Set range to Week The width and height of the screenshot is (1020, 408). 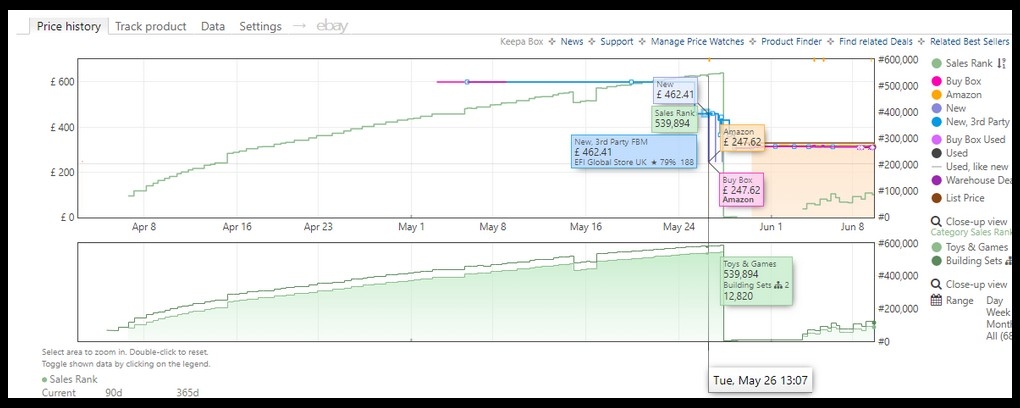coord(999,312)
